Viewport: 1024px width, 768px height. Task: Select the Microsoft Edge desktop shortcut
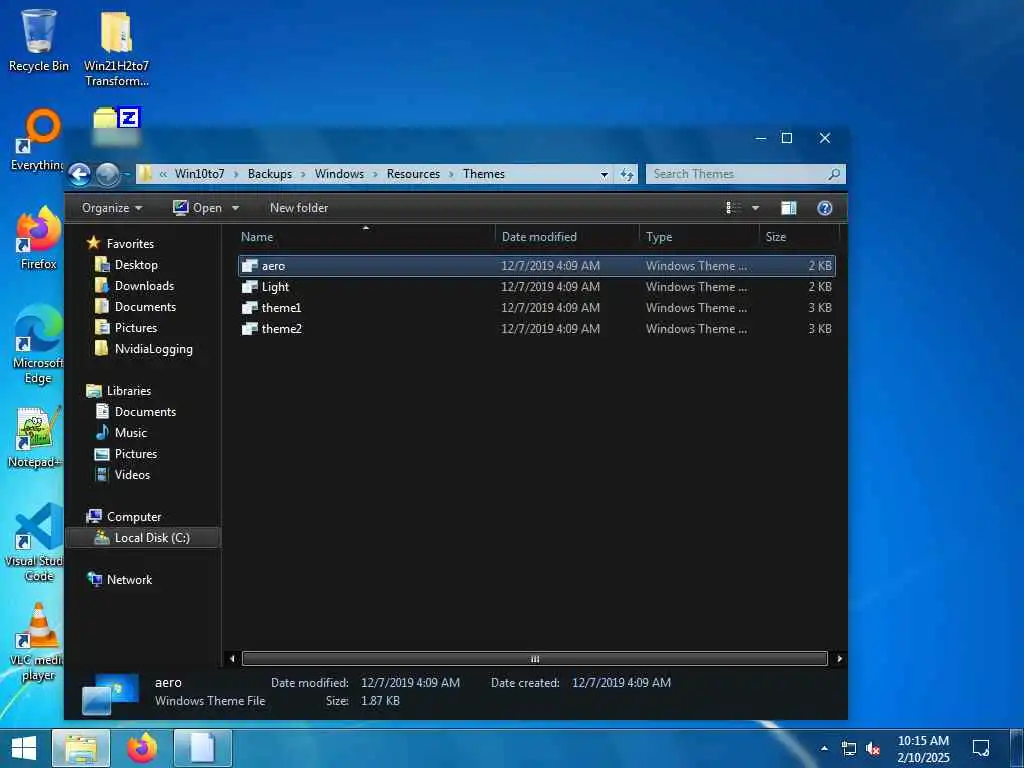point(38,345)
